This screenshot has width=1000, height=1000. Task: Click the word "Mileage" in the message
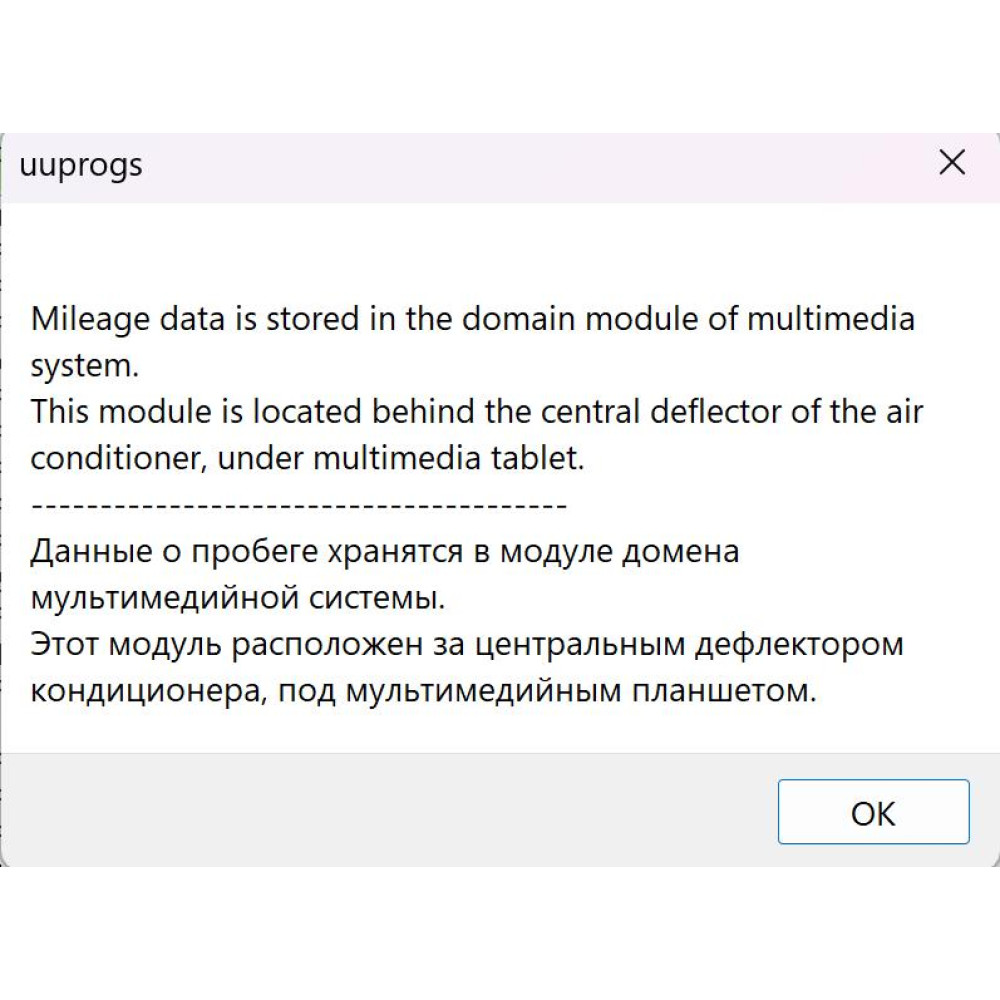point(90,319)
